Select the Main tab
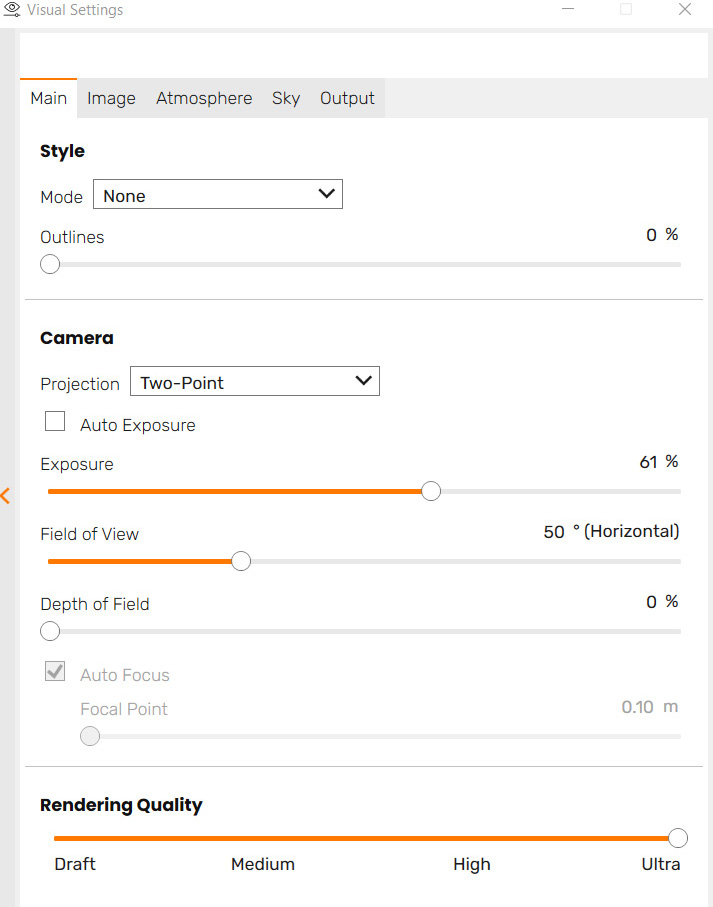 point(49,98)
